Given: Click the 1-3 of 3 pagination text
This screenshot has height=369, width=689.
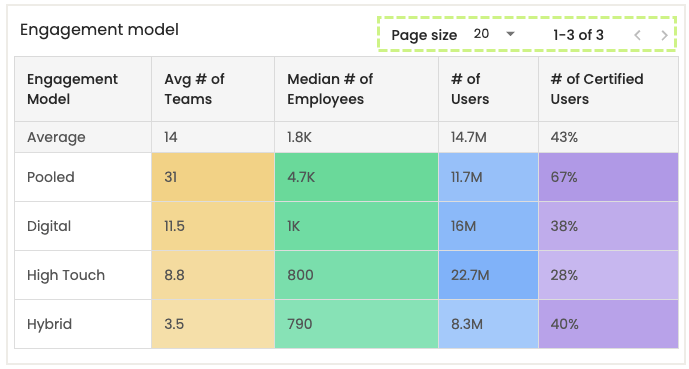Looking at the screenshot, I should pos(578,35).
